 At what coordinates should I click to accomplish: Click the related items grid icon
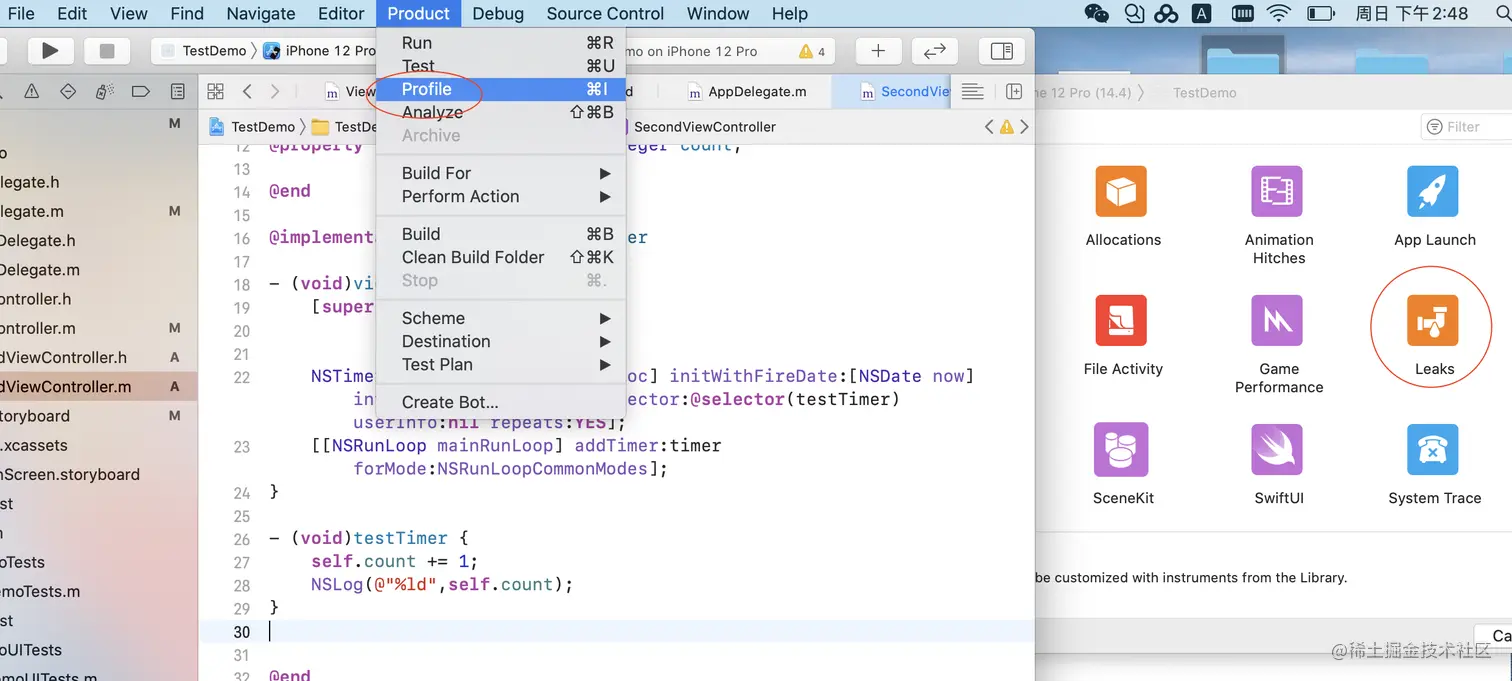point(215,91)
